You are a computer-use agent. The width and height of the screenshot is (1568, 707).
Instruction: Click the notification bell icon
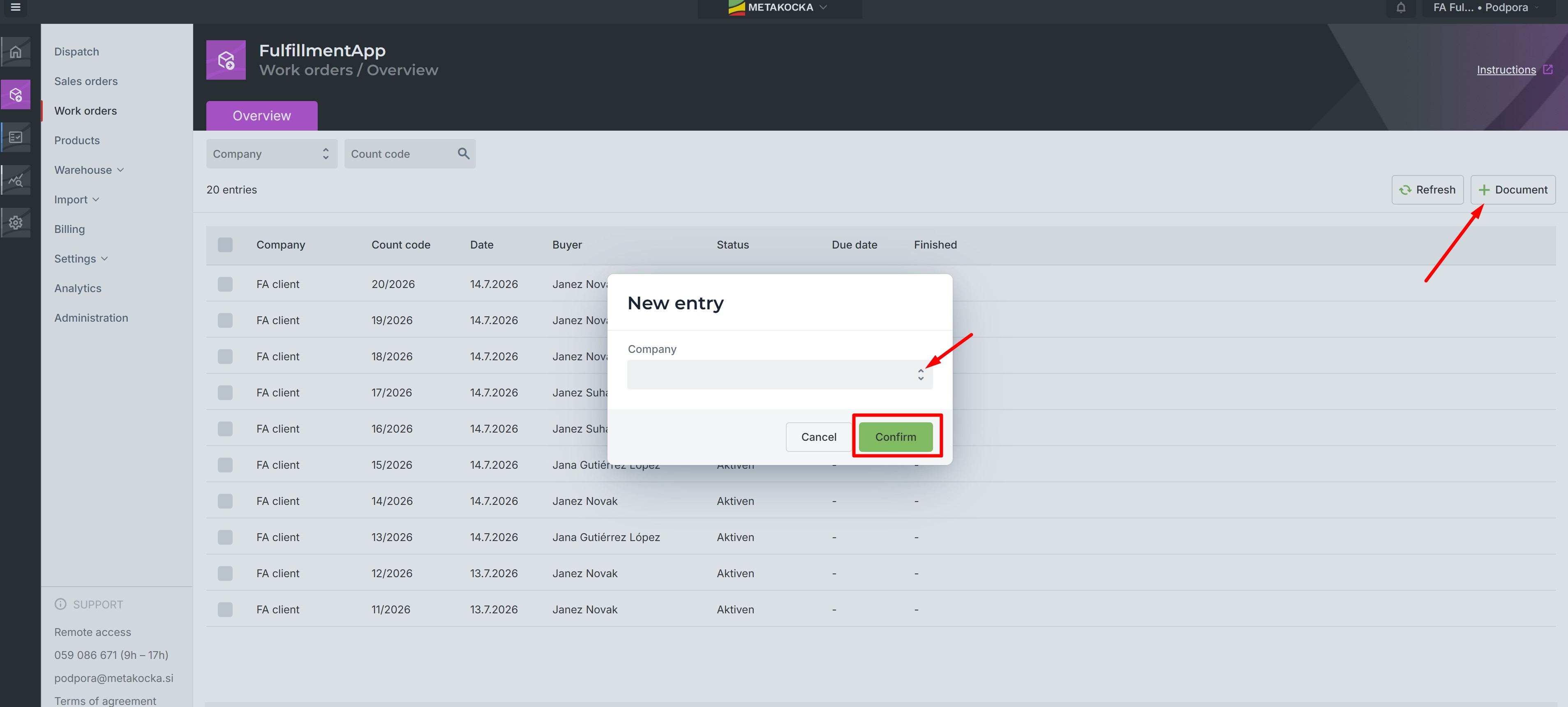point(1401,7)
